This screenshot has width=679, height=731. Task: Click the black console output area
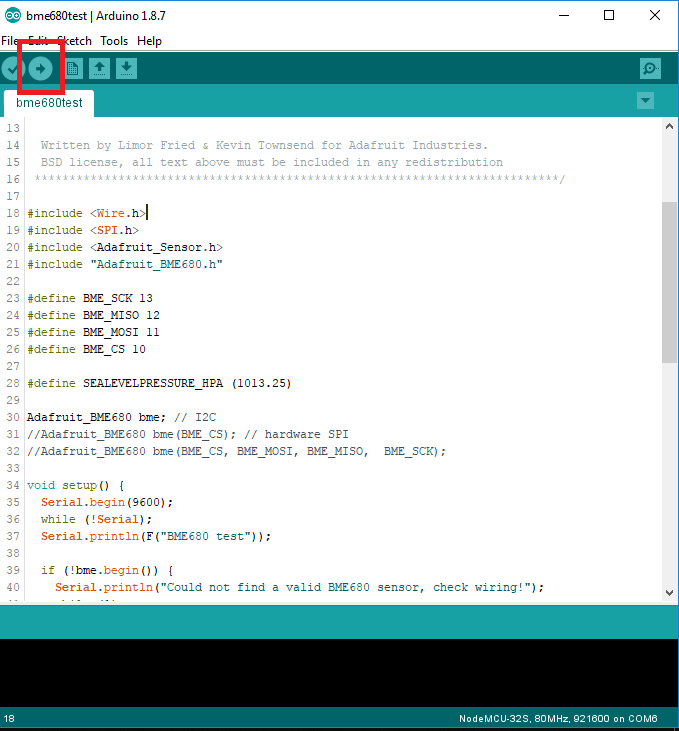click(339, 673)
